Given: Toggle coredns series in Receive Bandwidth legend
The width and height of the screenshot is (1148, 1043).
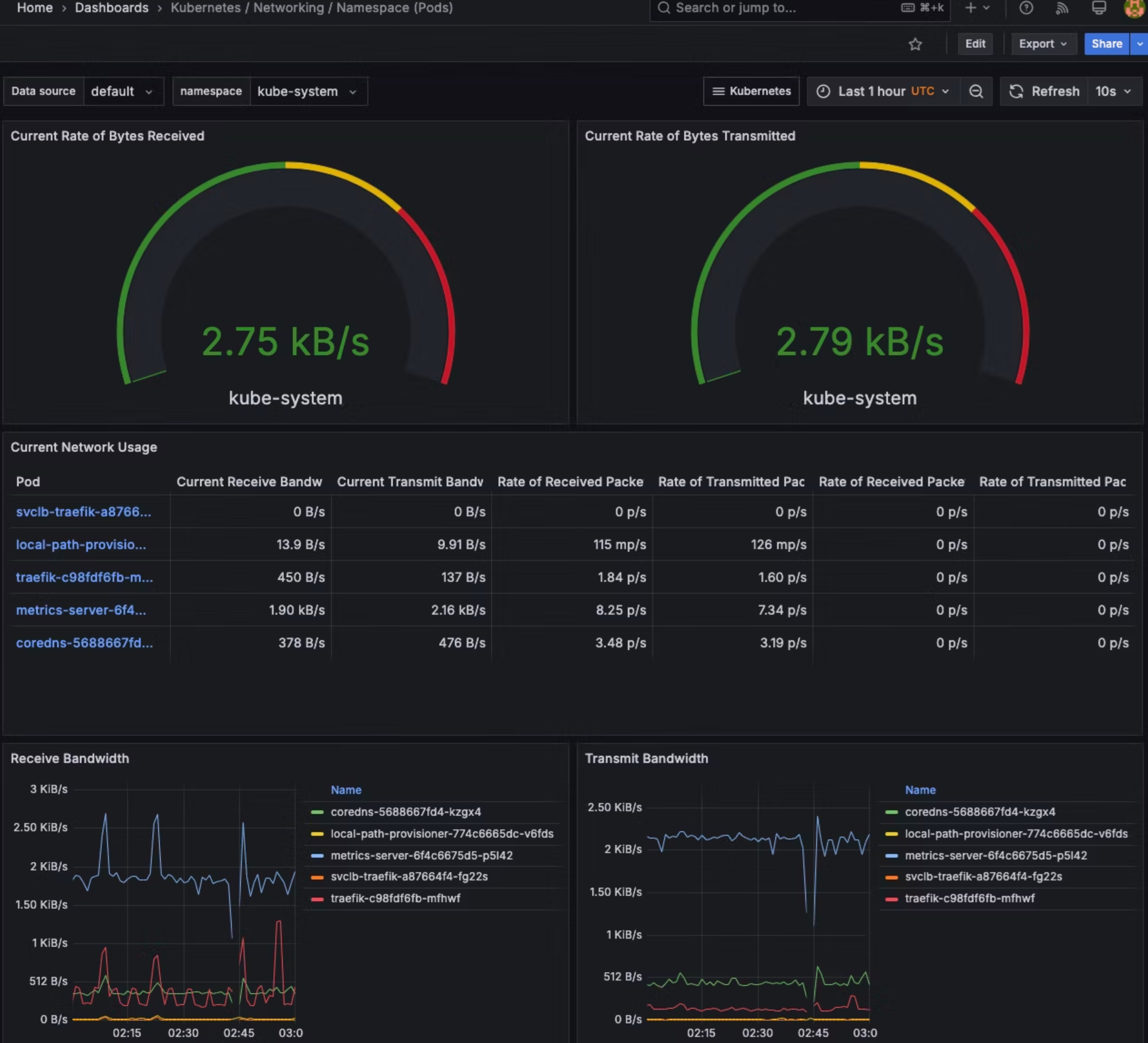Looking at the screenshot, I should pyautogui.click(x=406, y=812).
